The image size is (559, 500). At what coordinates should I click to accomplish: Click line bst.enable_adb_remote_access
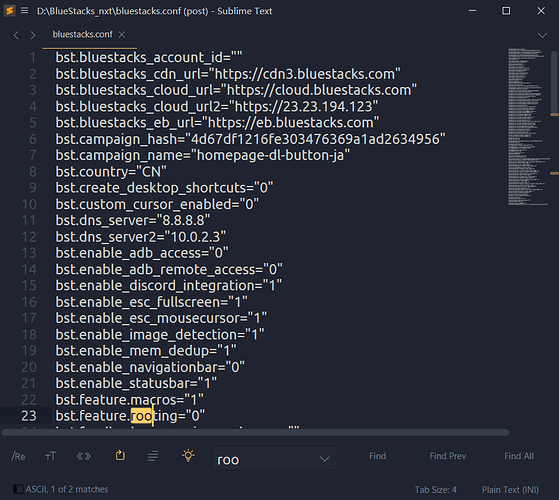click(x=169, y=269)
